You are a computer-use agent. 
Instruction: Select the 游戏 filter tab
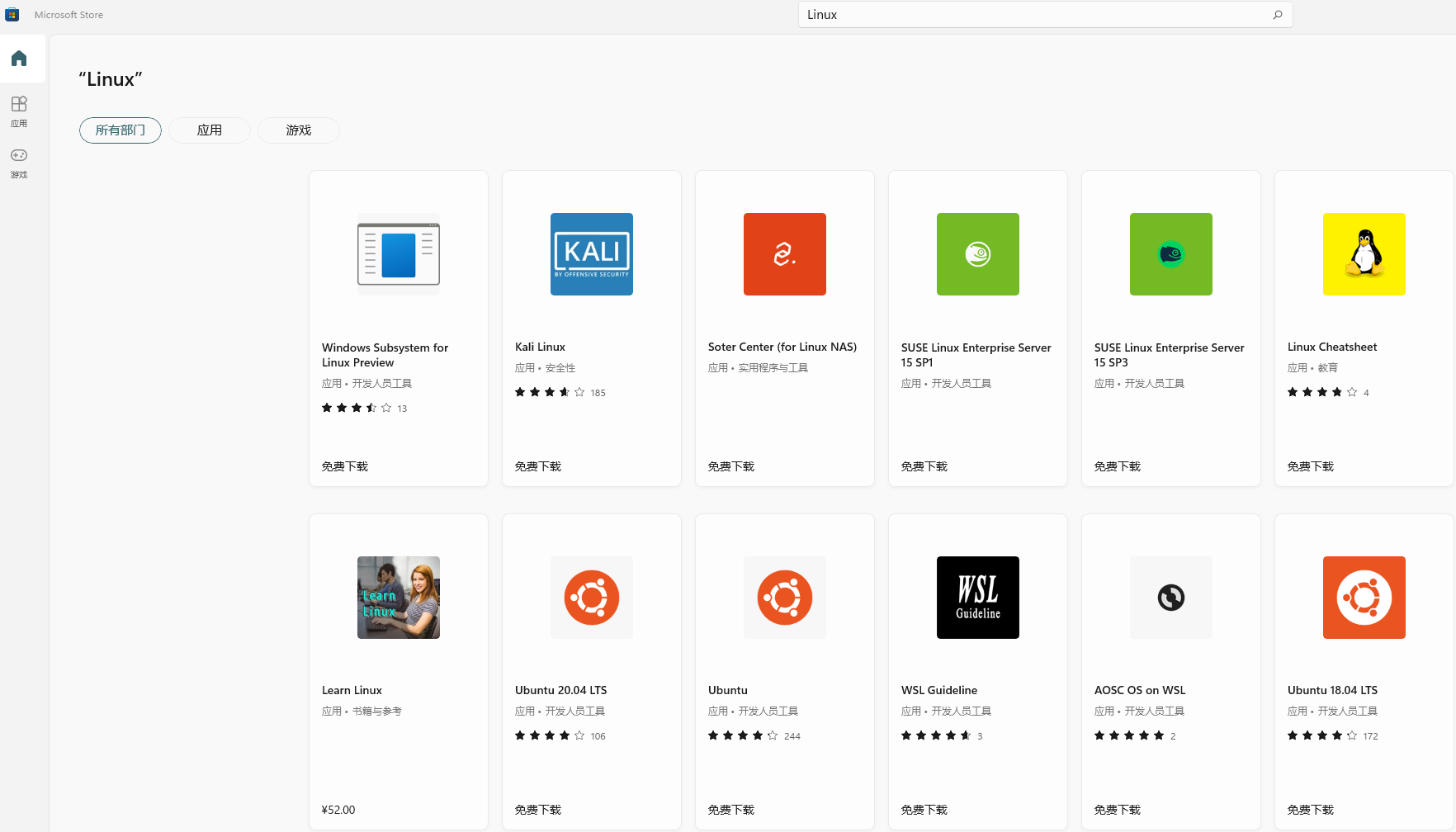click(x=299, y=130)
